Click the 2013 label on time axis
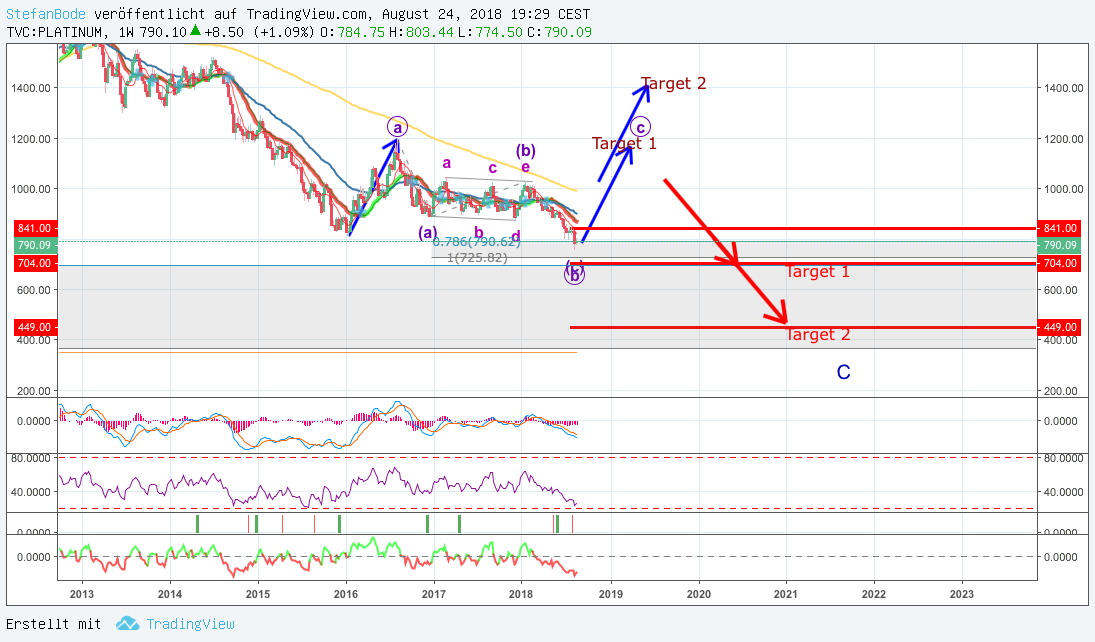This screenshot has height=642, width=1095. point(82,594)
